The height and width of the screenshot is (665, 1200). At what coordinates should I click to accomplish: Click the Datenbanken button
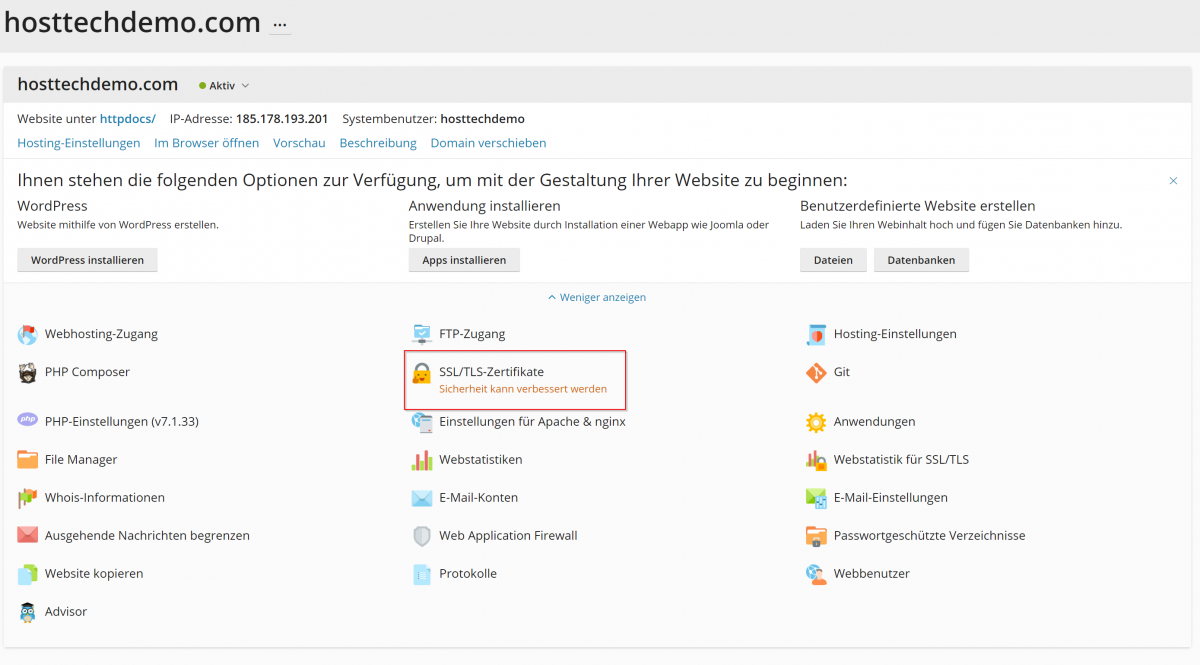(921, 260)
